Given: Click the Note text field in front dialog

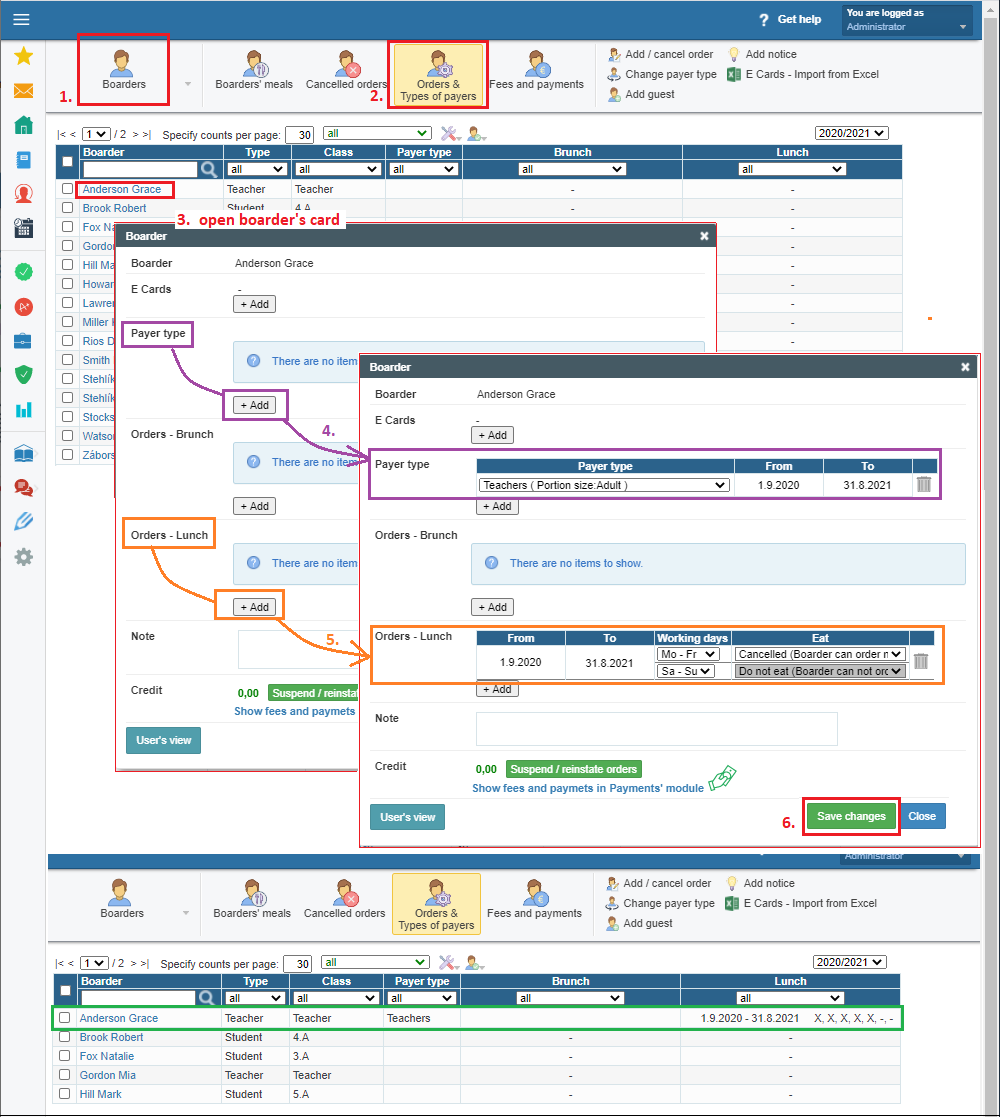Looking at the screenshot, I should click(x=657, y=729).
